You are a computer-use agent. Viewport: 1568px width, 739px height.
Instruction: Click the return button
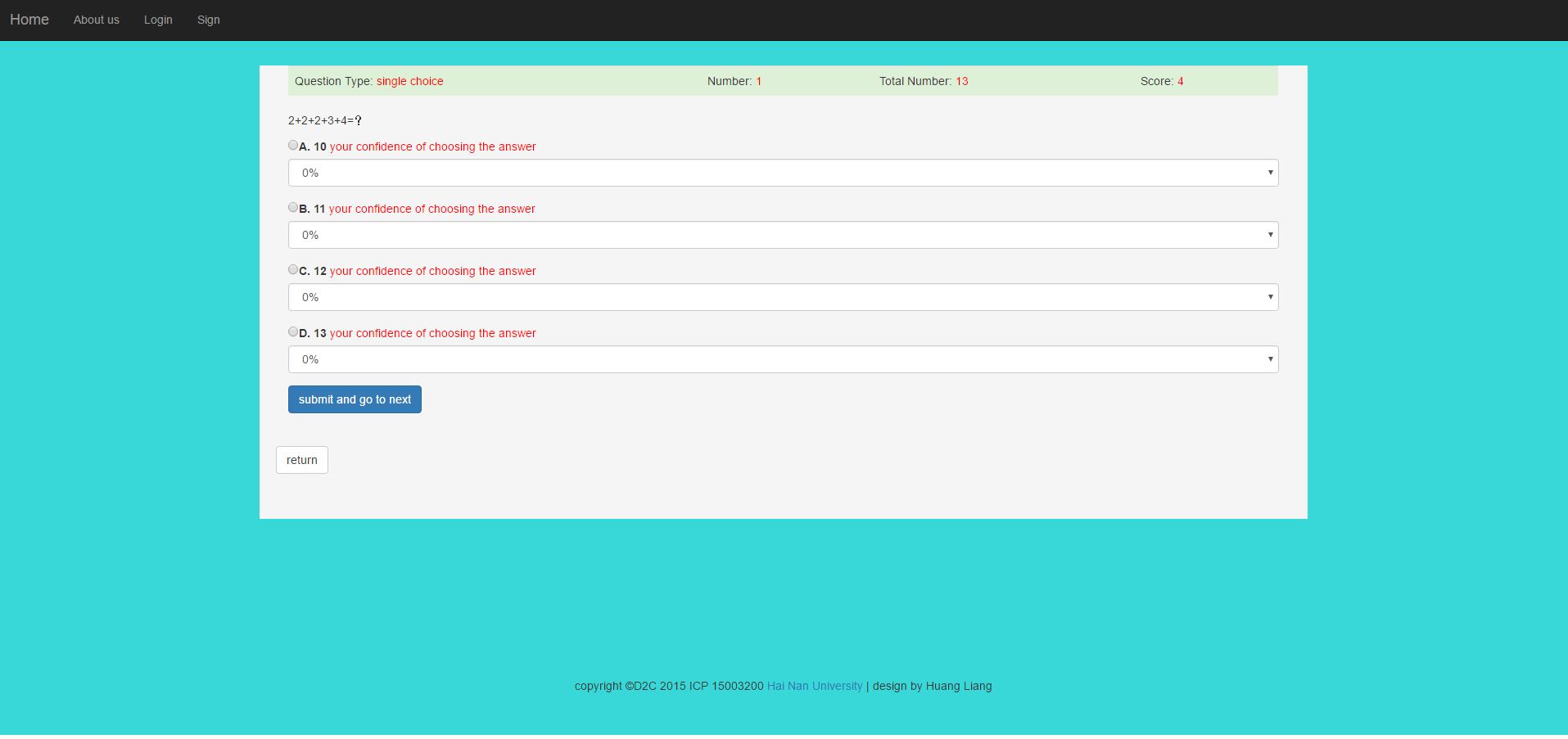[302, 460]
